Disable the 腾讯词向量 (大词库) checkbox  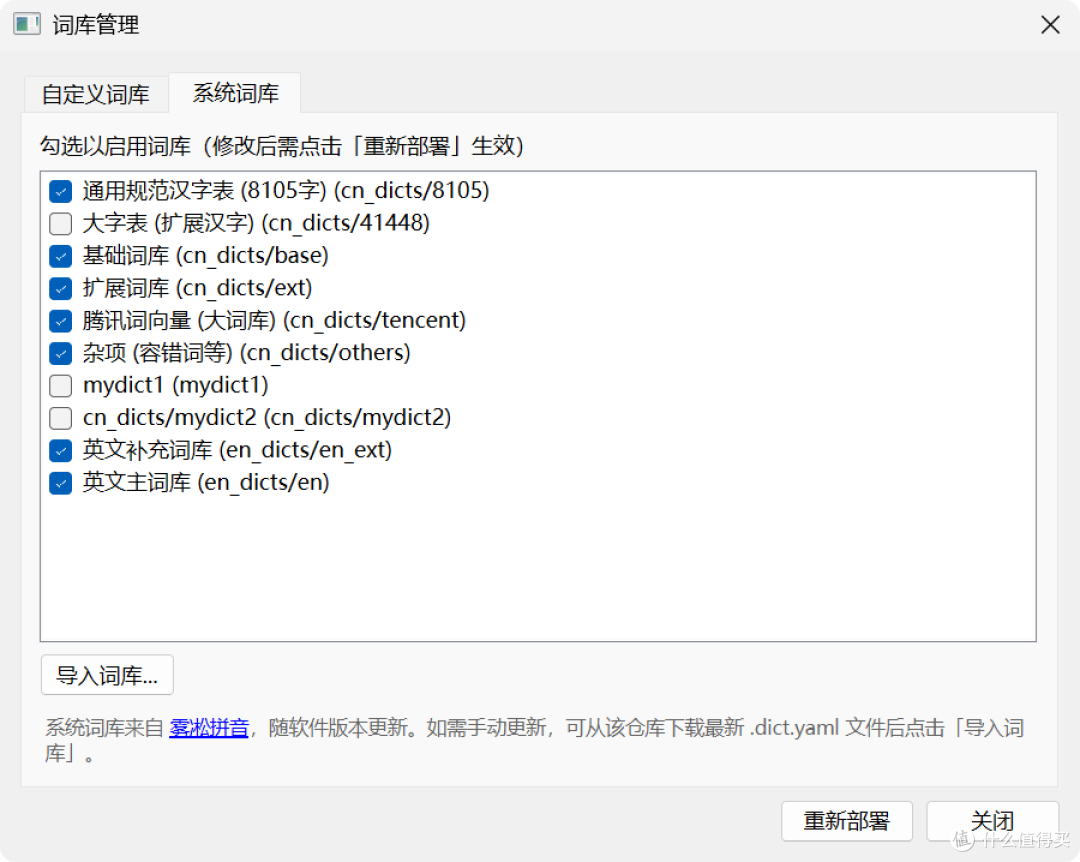point(61,320)
